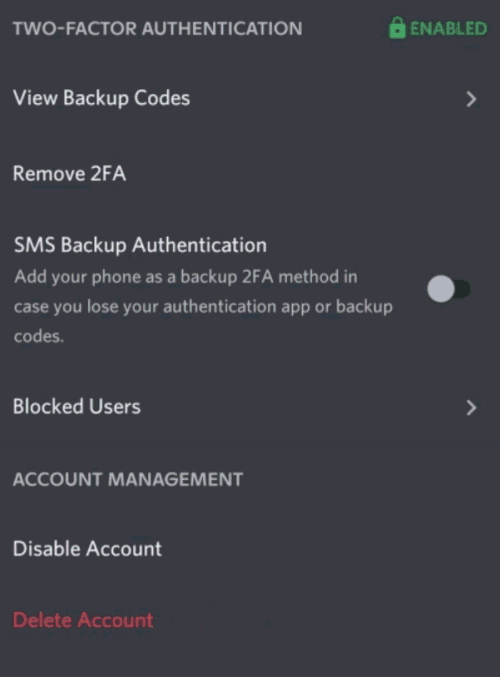This screenshot has height=677, width=500.
Task: Click chevron next to Blocked Users
Action: pos(472,407)
